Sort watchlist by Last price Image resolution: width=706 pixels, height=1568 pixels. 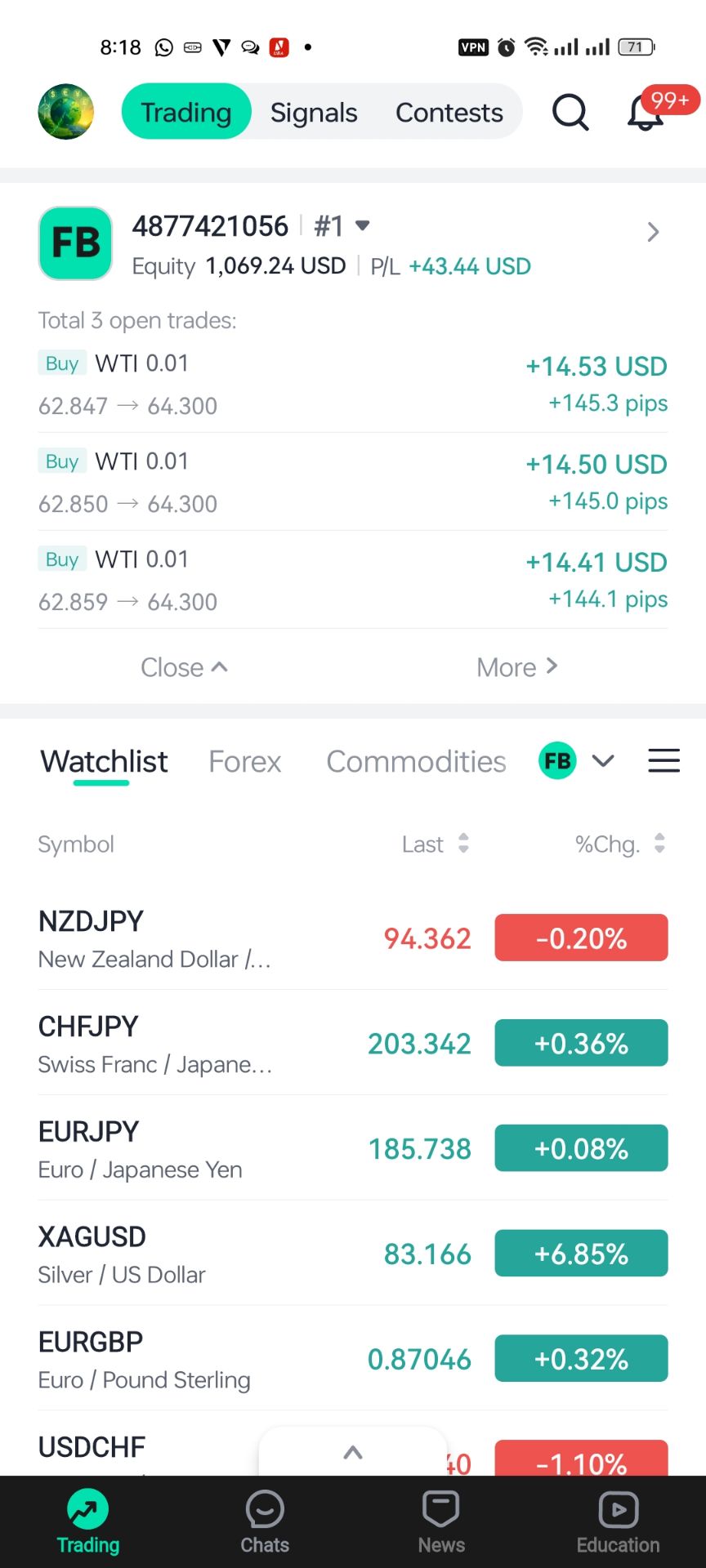[436, 844]
